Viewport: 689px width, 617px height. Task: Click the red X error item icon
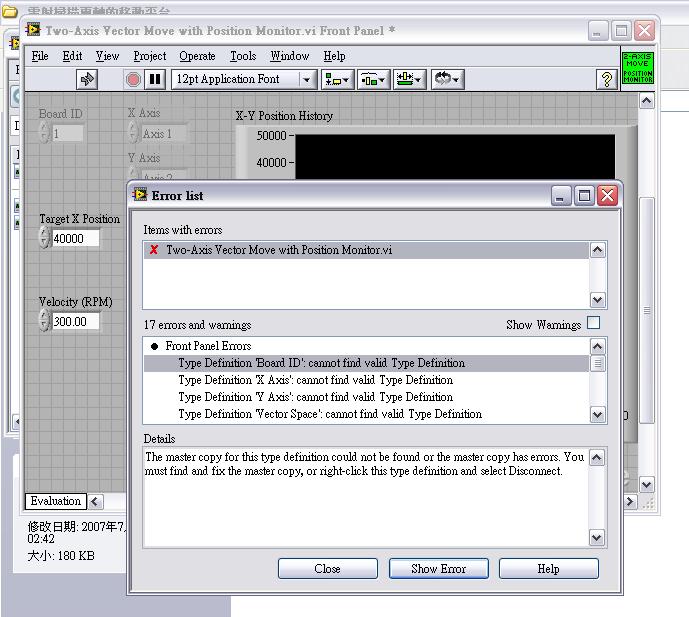click(x=154, y=250)
